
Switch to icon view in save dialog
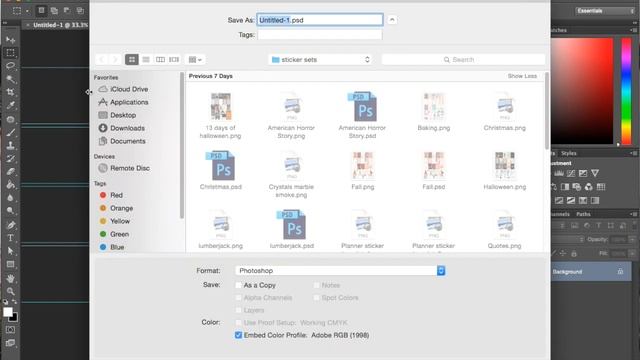pyautogui.click(x=132, y=60)
